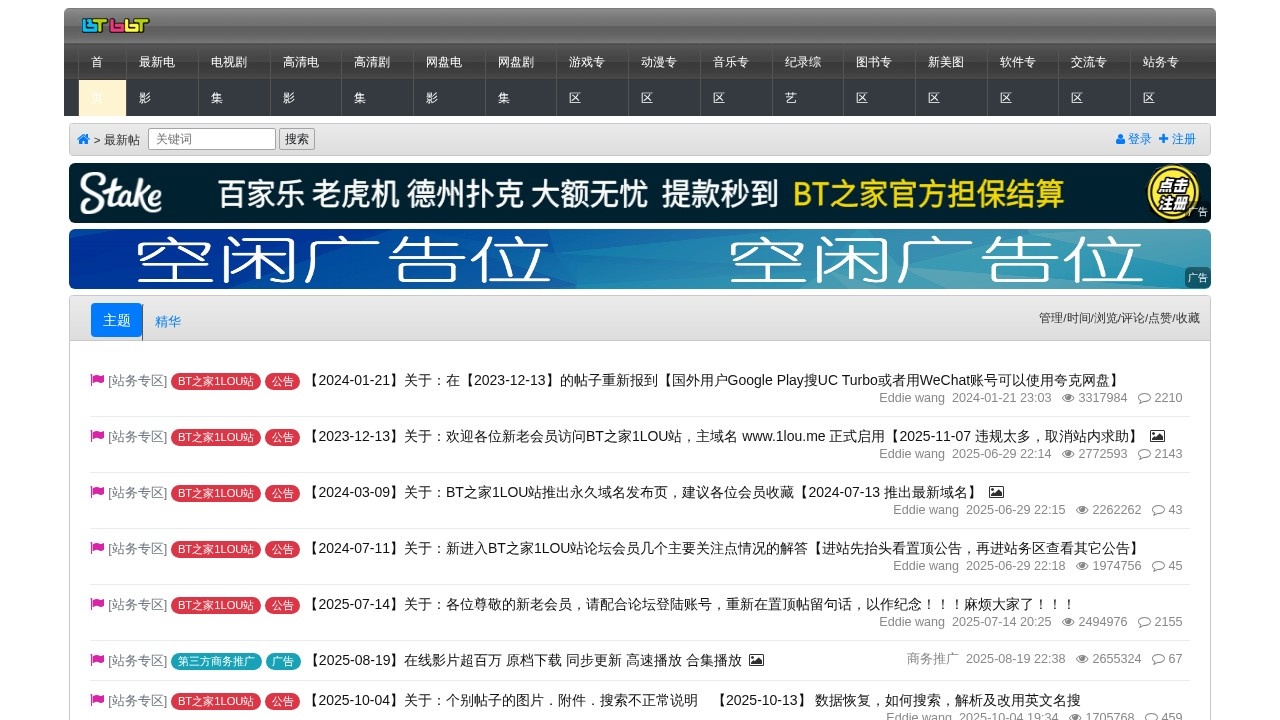Screen dimensions: 1280x720
Task: Click 公告 badge on 2025-07-14 post
Action: click(282, 605)
